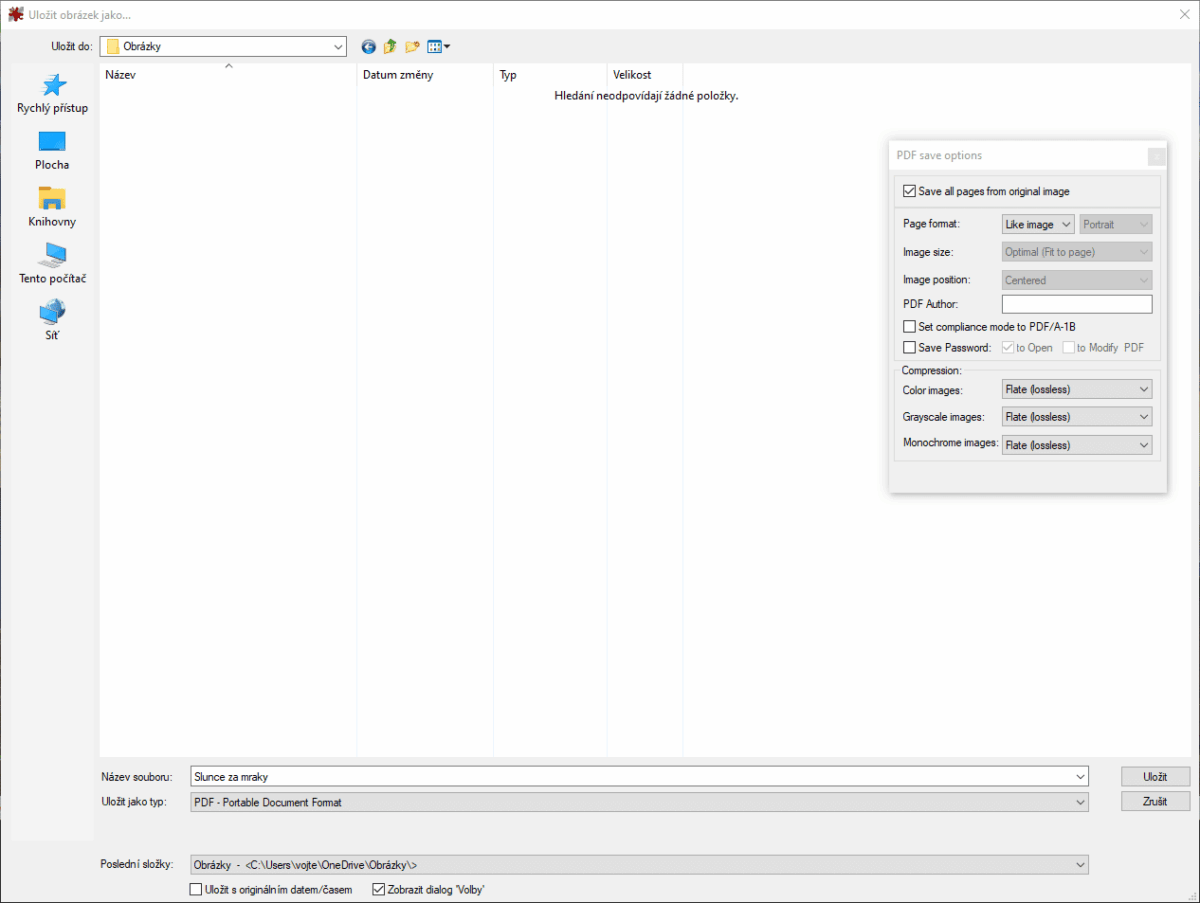Image resolution: width=1200 pixels, height=903 pixels.
Task: Navigate back using the blue back arrow icon
Action: 368,46
